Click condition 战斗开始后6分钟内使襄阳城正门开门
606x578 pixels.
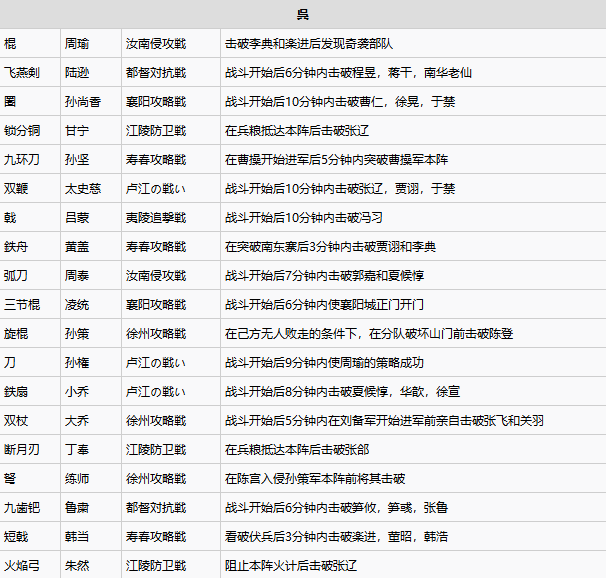[x=324, y=304]
